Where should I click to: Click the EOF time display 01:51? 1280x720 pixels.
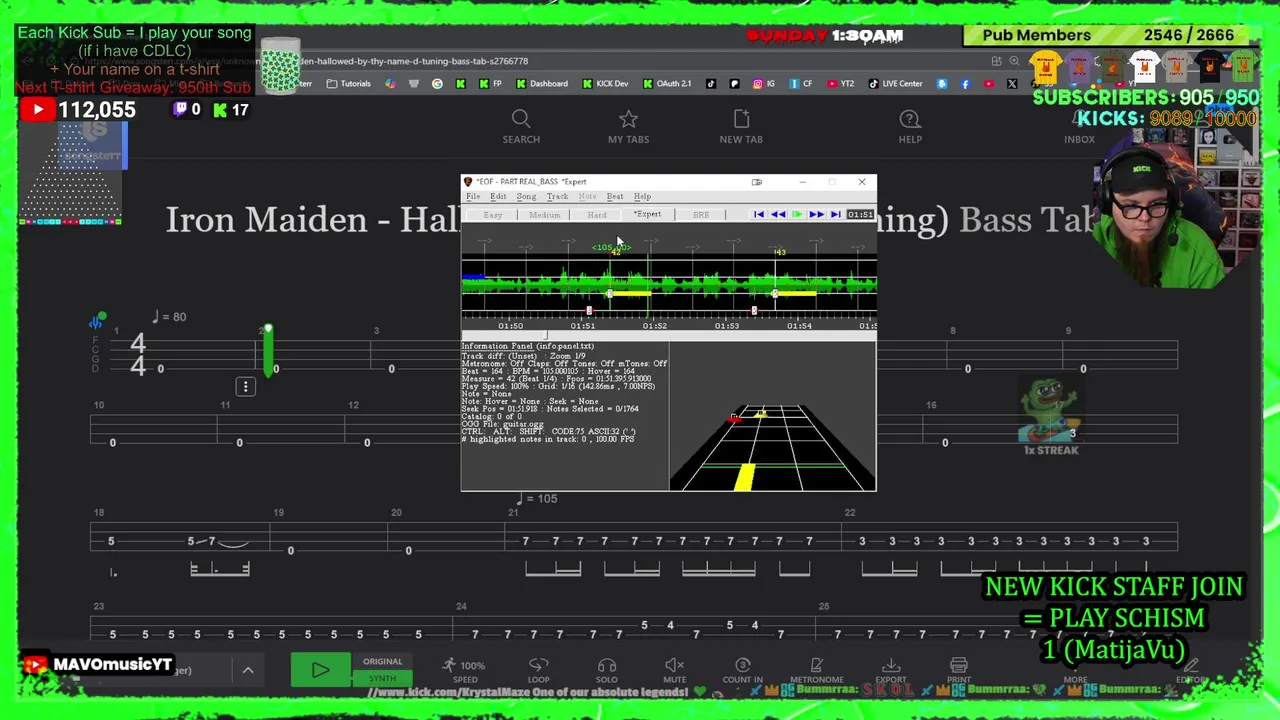[x=860, y=215]
